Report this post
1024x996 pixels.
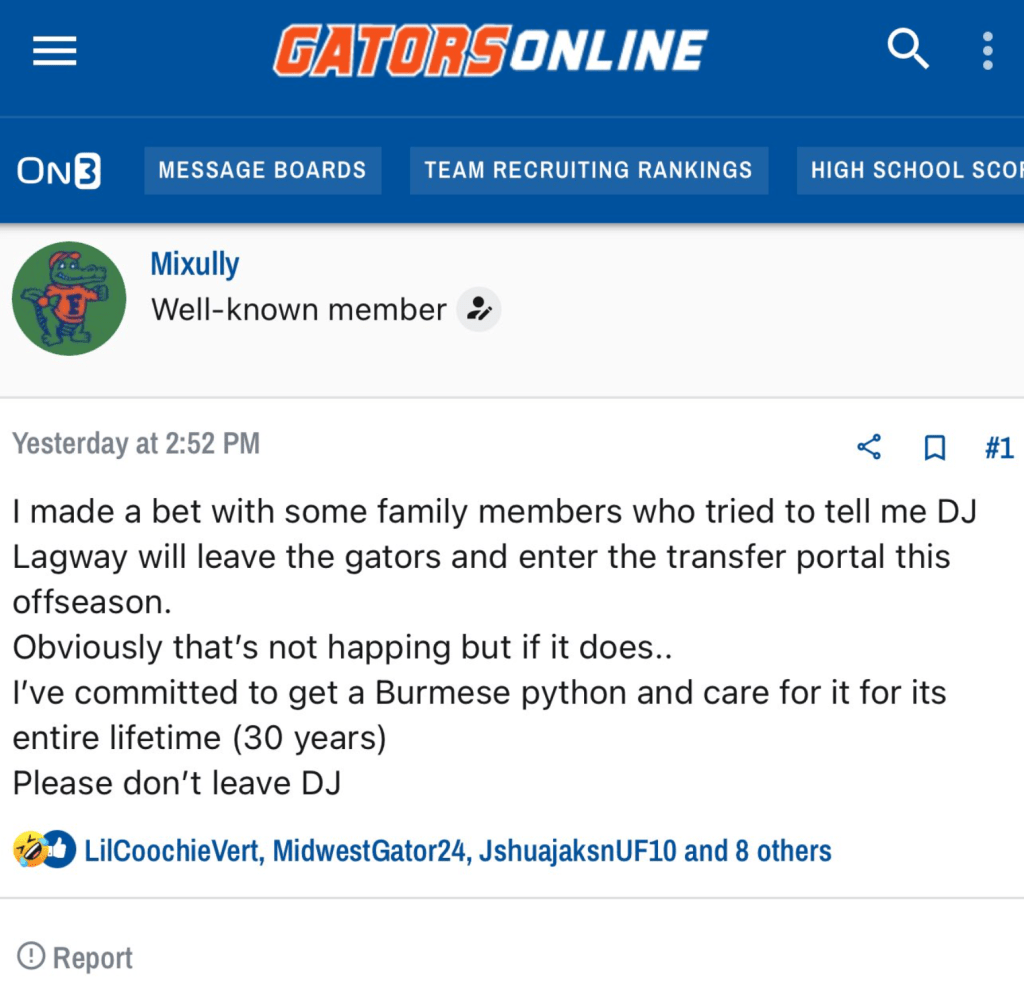pos(76,957)
